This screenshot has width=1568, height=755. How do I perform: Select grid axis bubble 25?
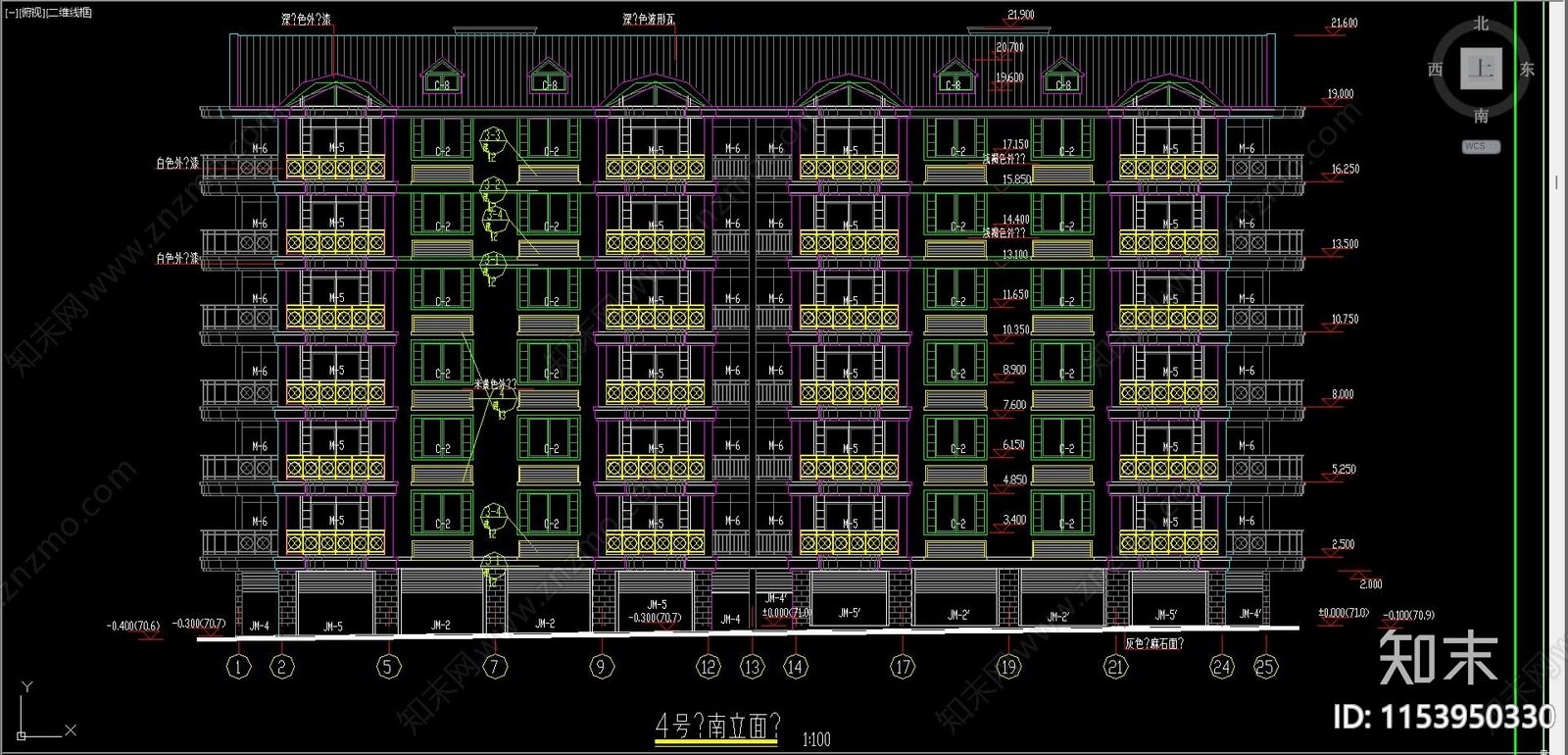click(1265, 667)
